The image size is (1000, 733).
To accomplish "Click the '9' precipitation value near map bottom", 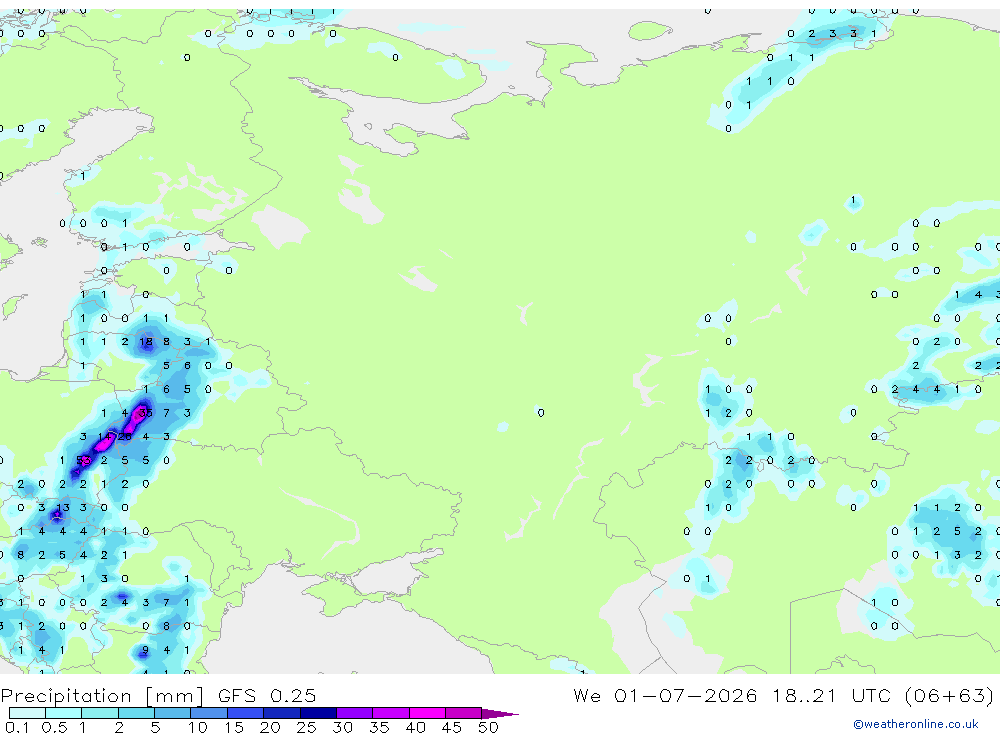I will point(145,650).
